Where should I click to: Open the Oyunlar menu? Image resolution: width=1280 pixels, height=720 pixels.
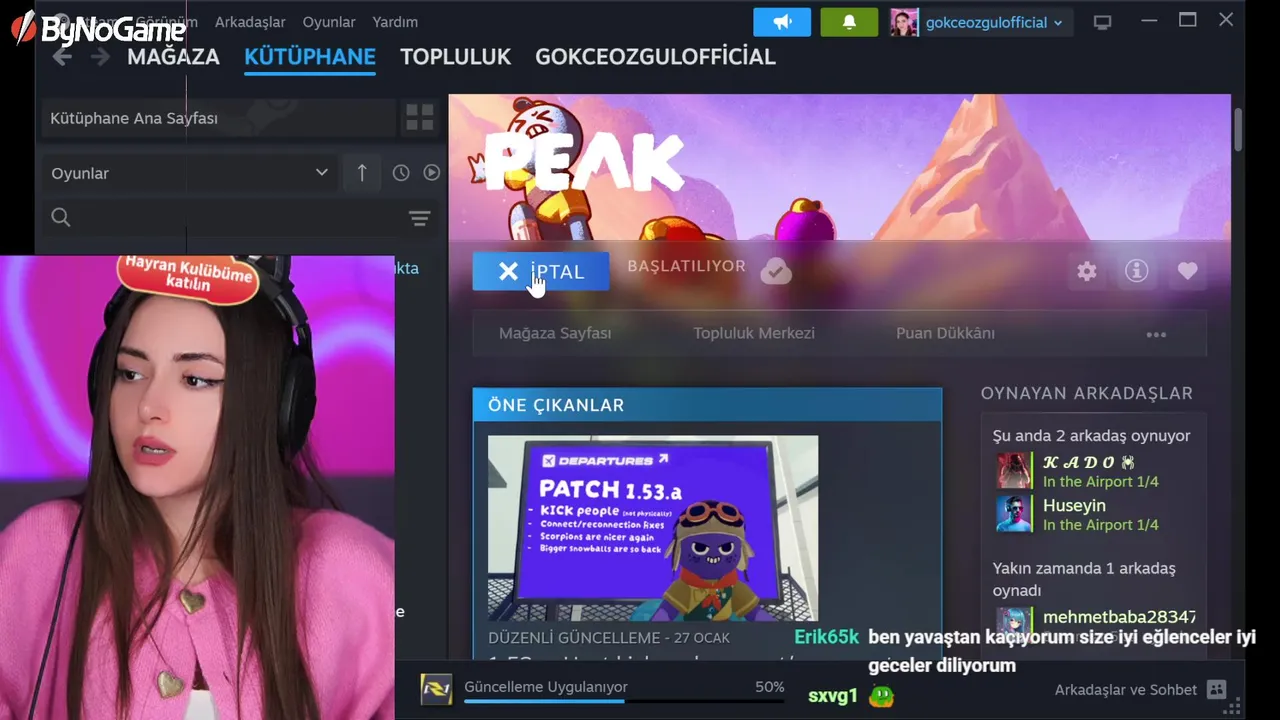(329, 22)
